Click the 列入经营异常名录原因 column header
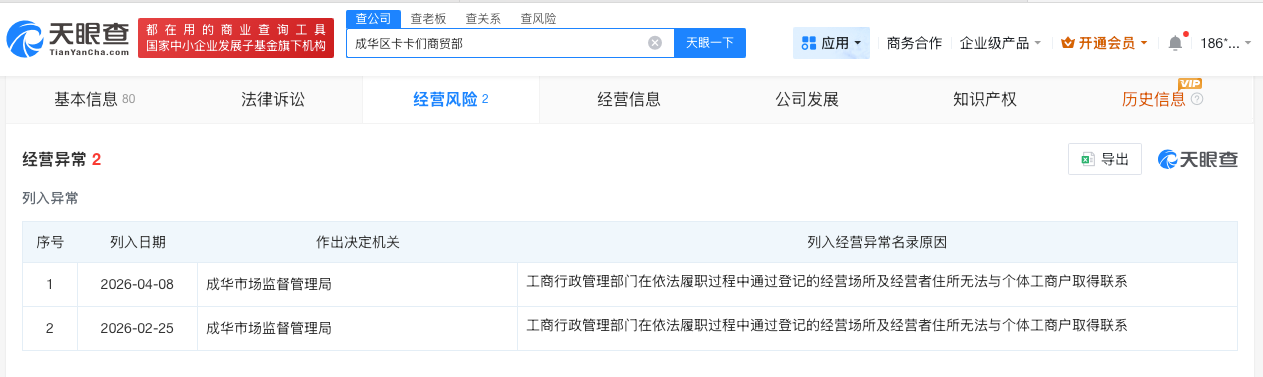 tap(877, 242)
